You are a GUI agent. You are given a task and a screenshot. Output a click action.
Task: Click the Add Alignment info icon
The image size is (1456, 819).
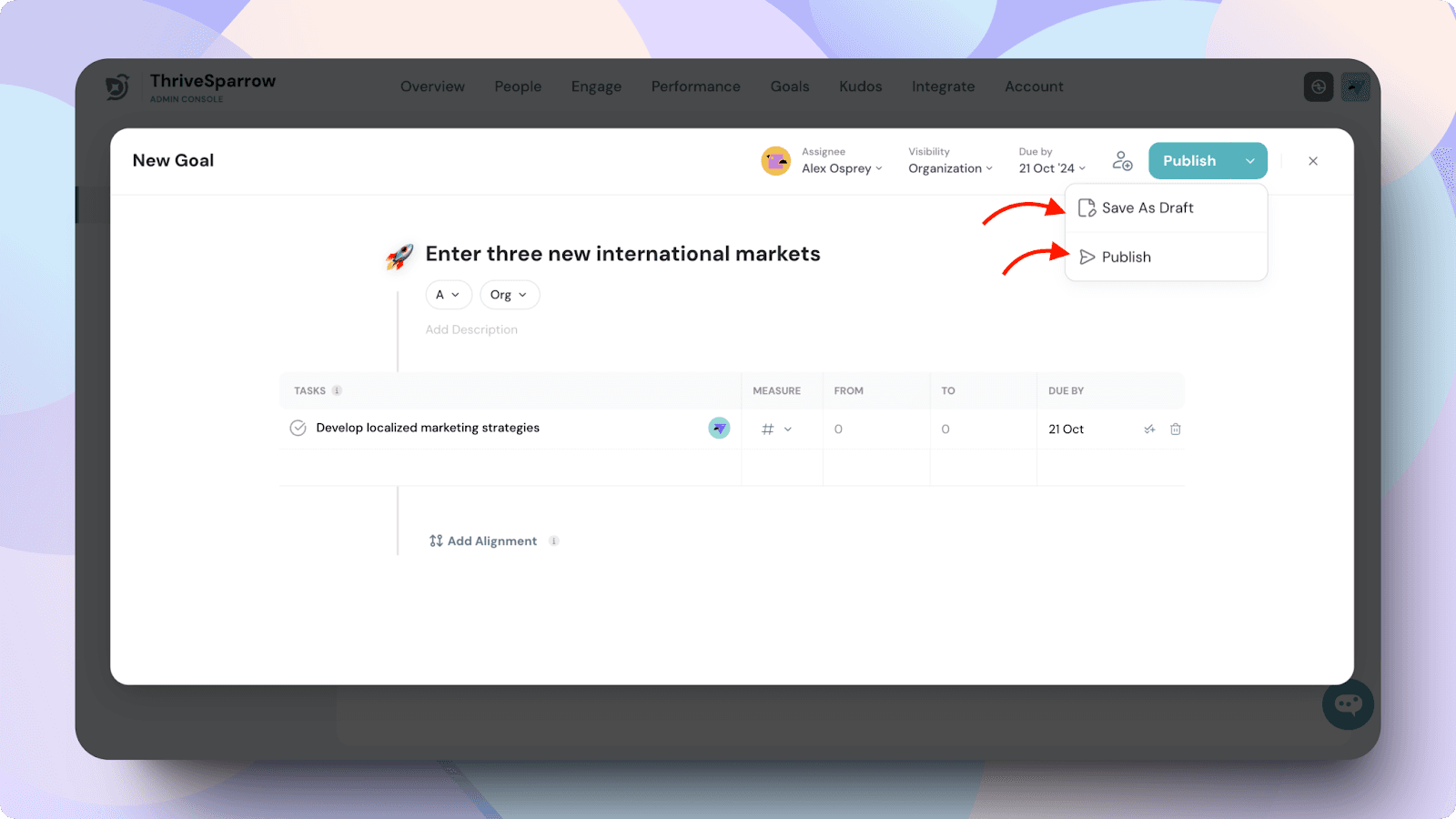tap(554, 541)
